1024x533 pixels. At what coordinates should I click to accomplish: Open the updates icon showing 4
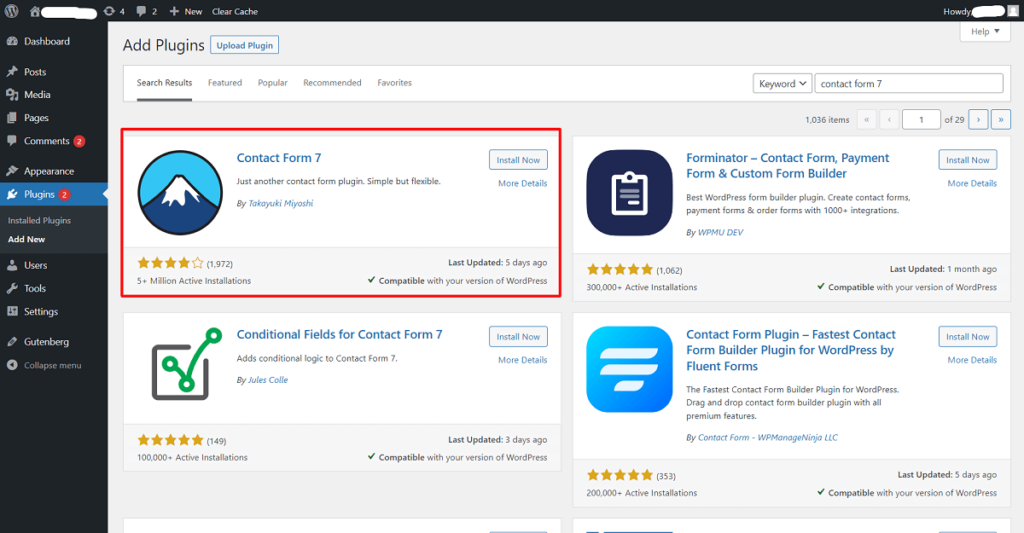click(109, 11)
